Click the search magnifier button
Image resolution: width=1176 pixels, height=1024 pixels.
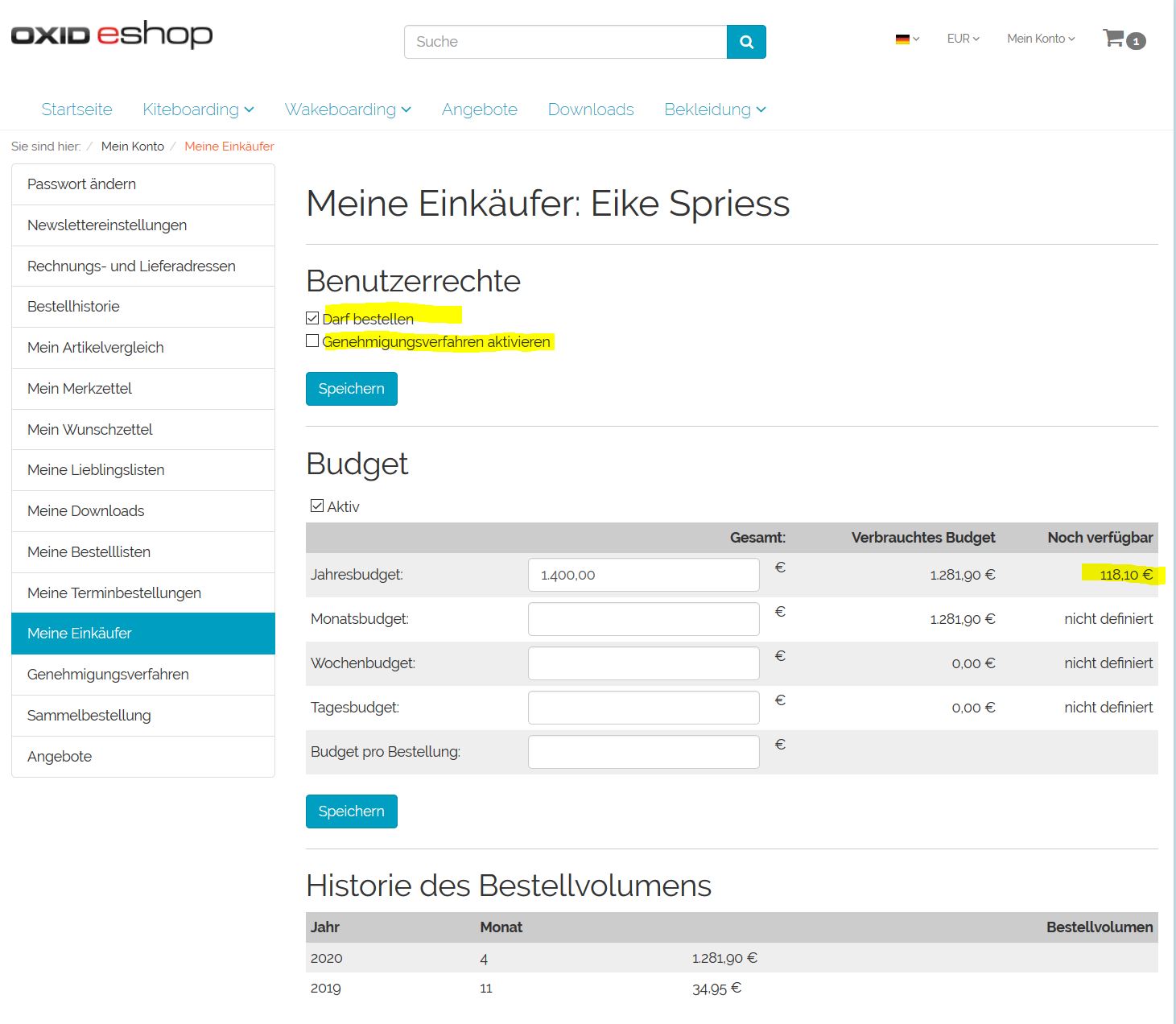(746, 42)
